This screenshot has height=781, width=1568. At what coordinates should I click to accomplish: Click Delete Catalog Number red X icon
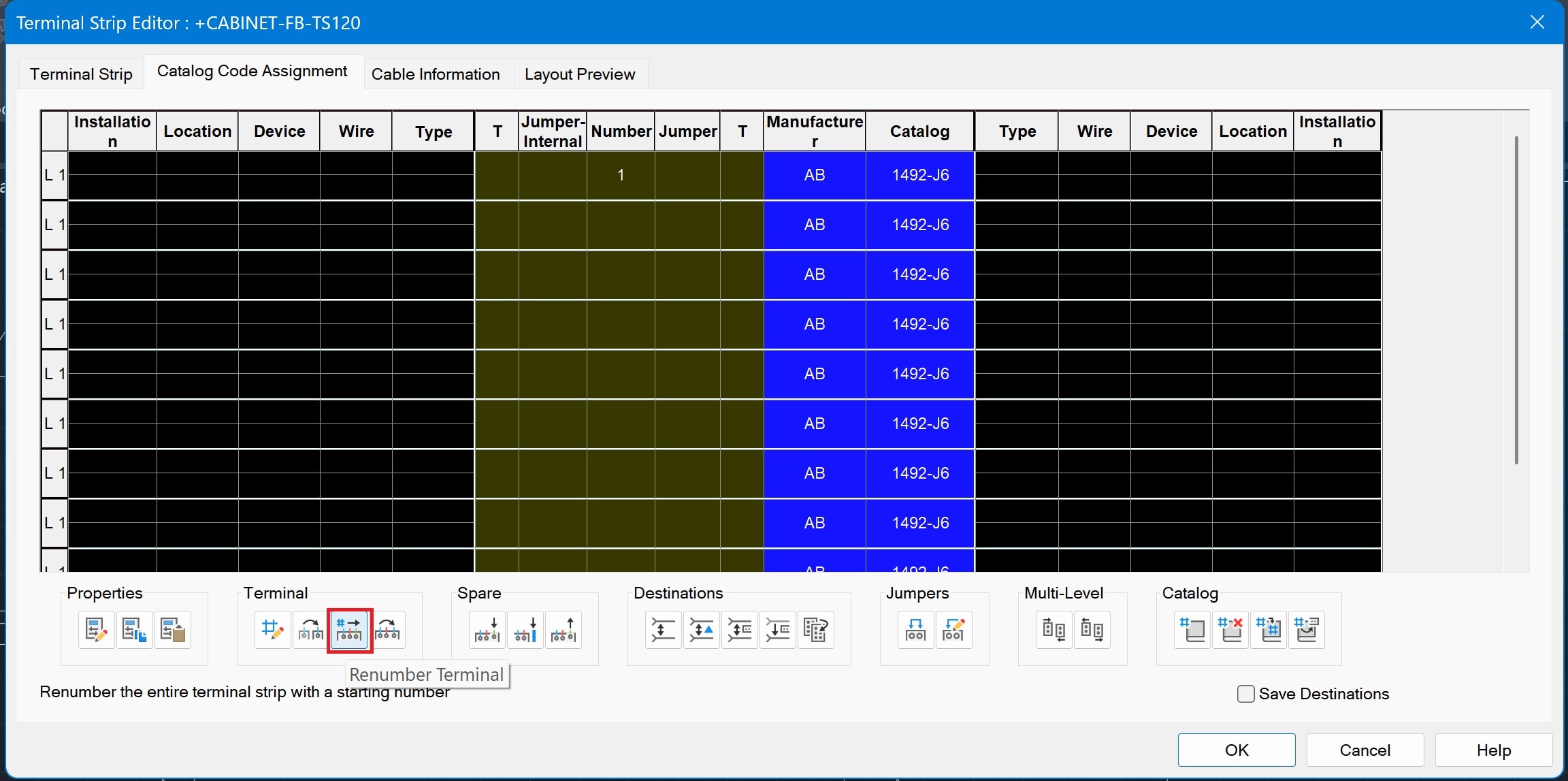coord(1230,630)
